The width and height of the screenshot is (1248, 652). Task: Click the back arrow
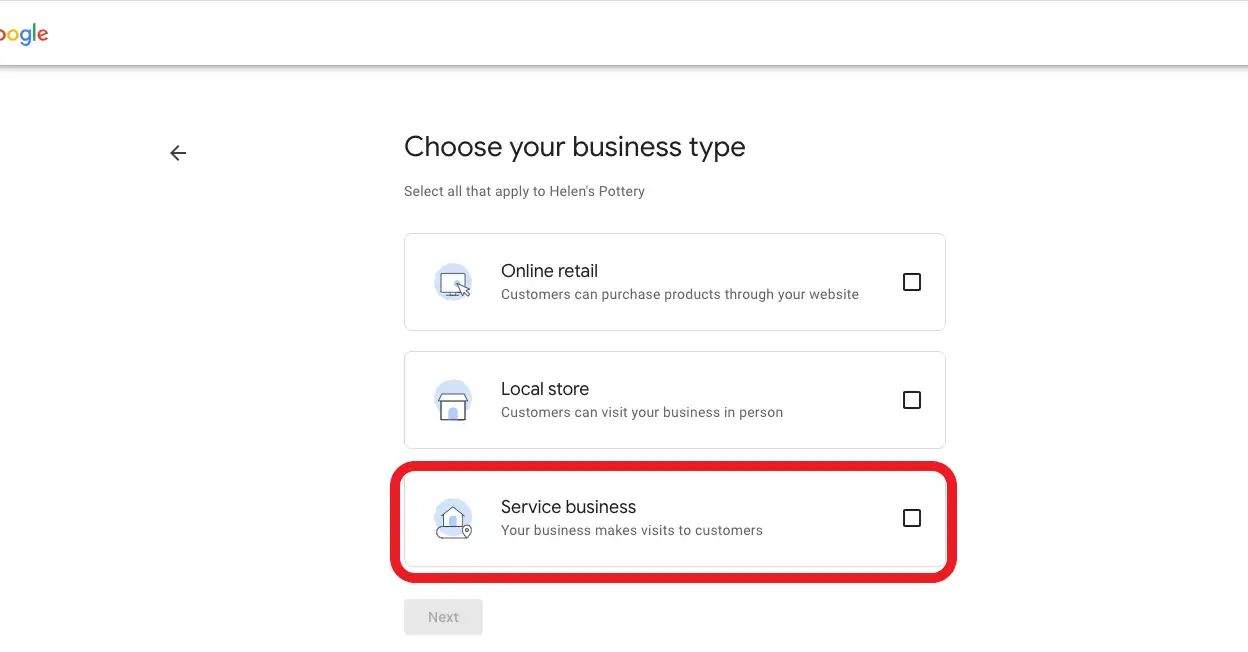coord(177,152)
